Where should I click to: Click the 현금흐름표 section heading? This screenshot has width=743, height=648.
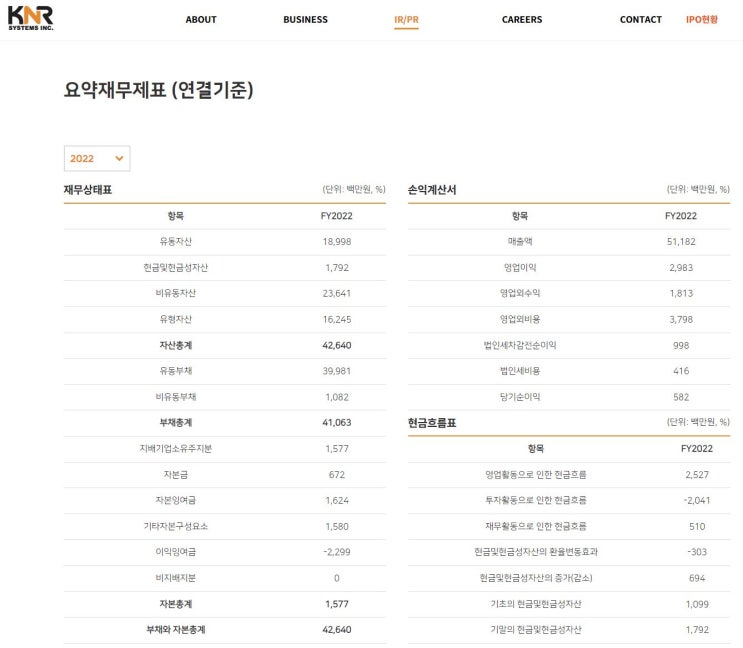tap(432, 423)
